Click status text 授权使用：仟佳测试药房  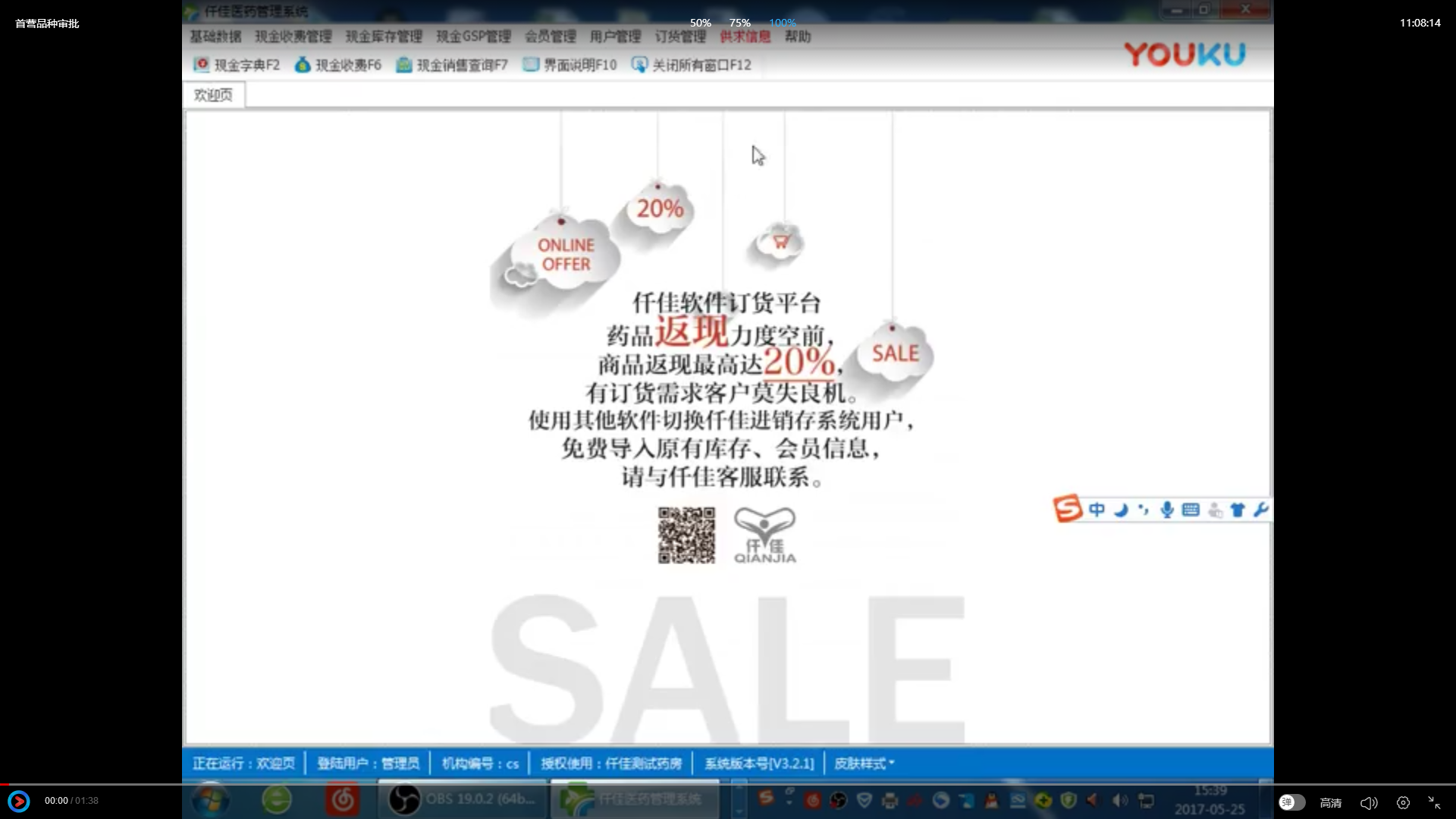[611, 764]
